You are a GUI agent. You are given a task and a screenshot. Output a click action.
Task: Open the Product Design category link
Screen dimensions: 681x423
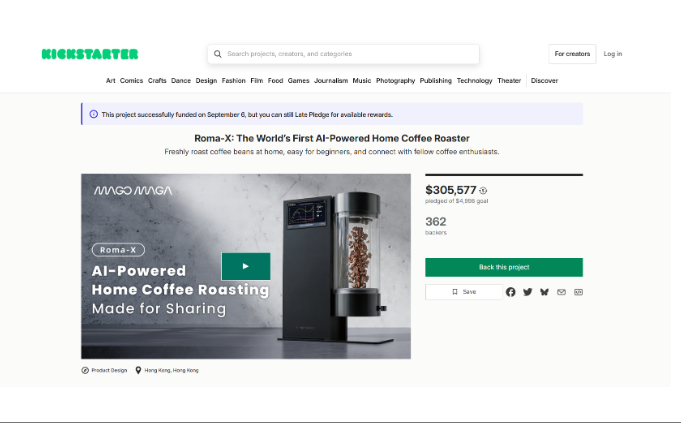click(104, 370)
